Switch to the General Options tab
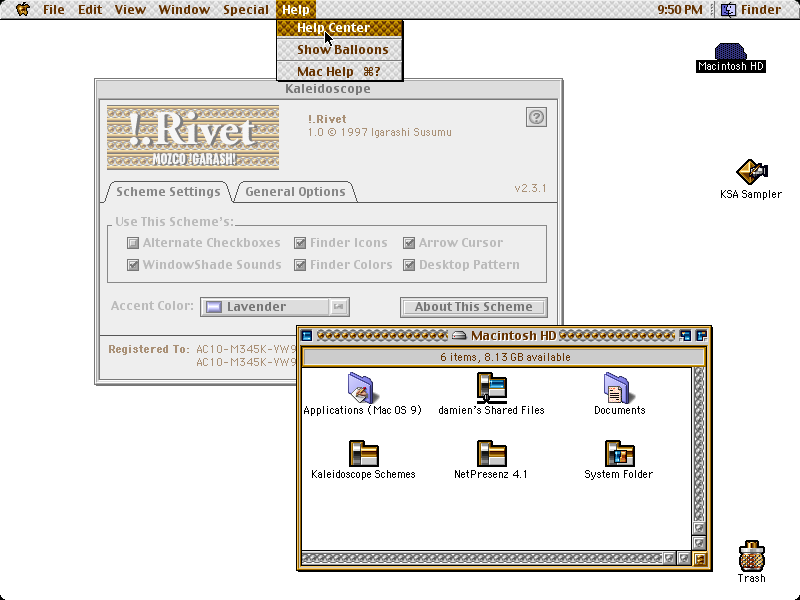This screenshot has width=800, height=600. click(x=295, y=192)
